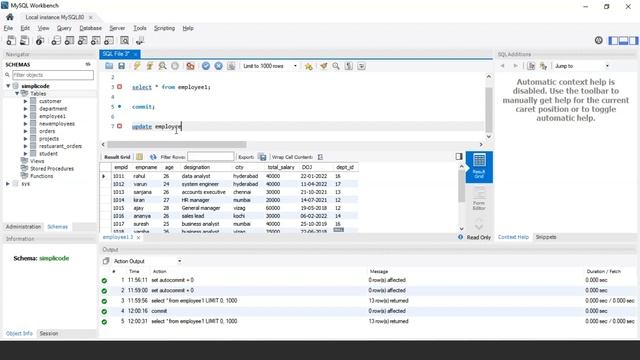Click the create function toolbar icon
The height and width of the screenshot is (360, 640).
109,40
